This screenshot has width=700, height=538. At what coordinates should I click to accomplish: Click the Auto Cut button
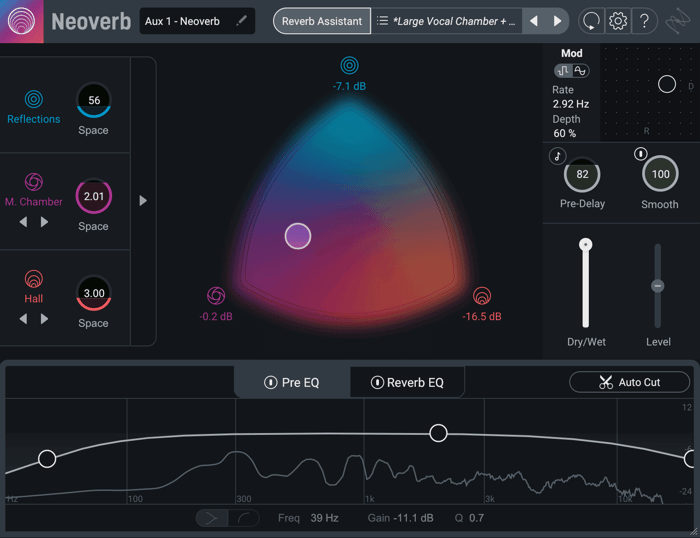coord(629,382)
